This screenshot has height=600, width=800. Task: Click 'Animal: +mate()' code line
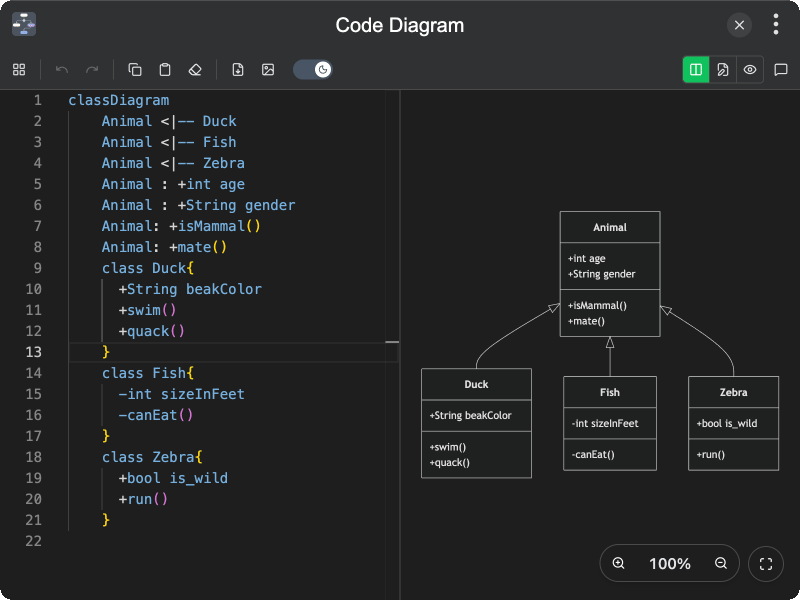tap(164, 247)
